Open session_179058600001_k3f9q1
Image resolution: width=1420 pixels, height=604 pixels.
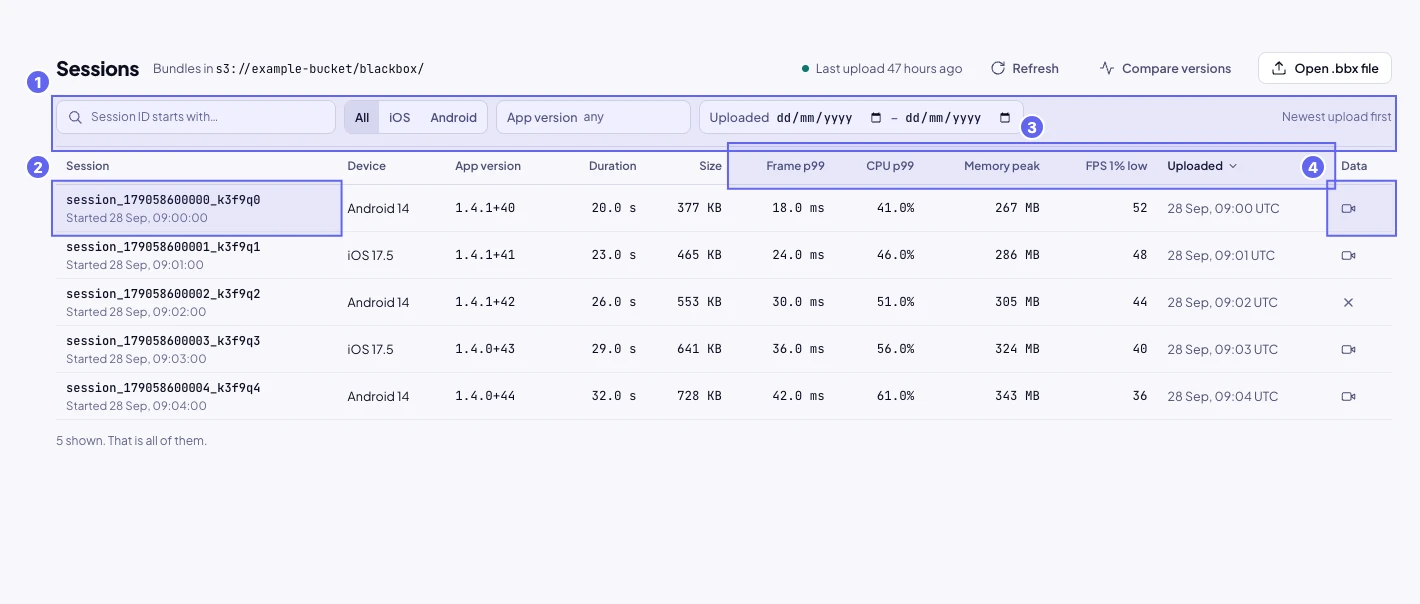[x=163, y=247]
